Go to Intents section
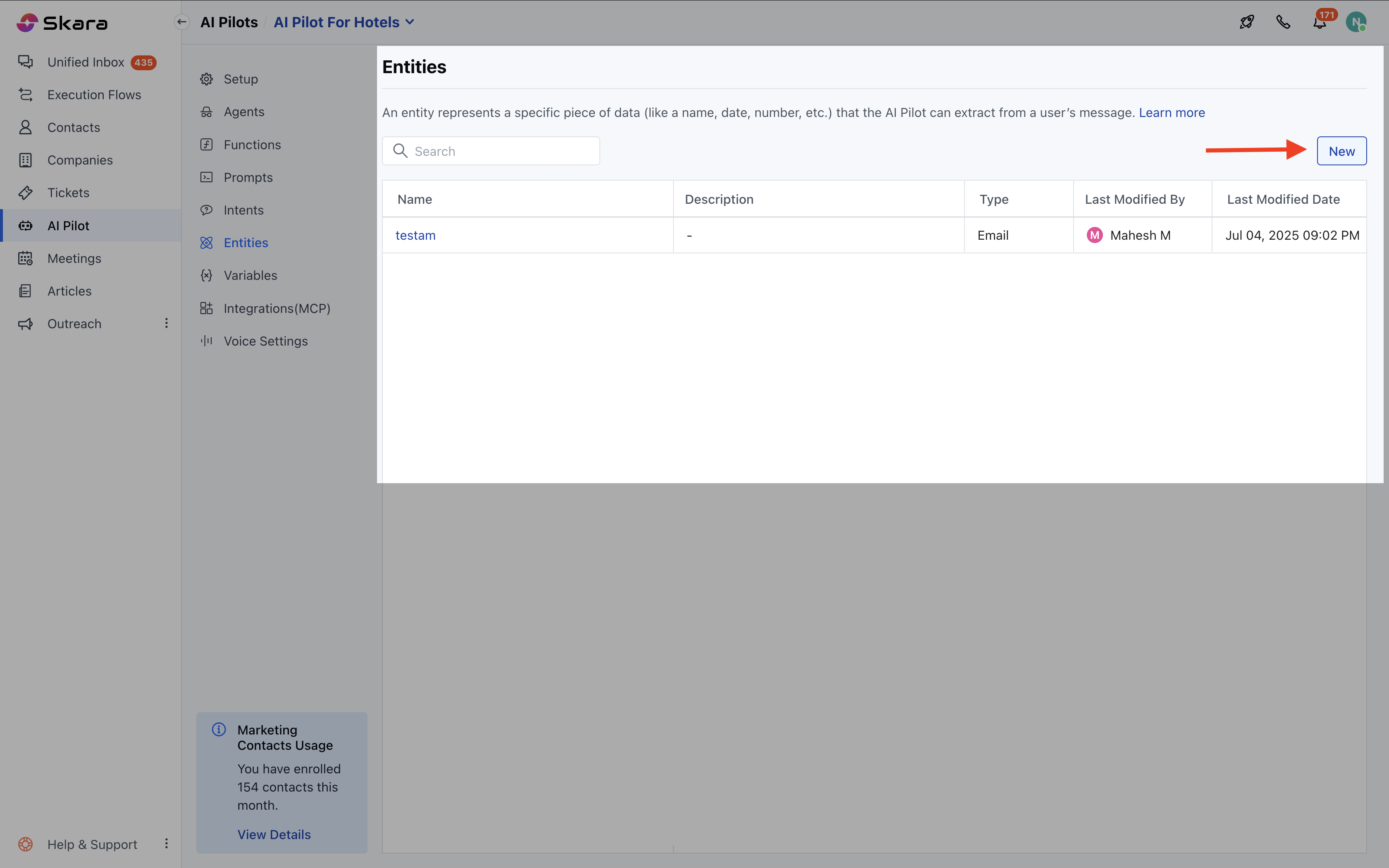 243,210
